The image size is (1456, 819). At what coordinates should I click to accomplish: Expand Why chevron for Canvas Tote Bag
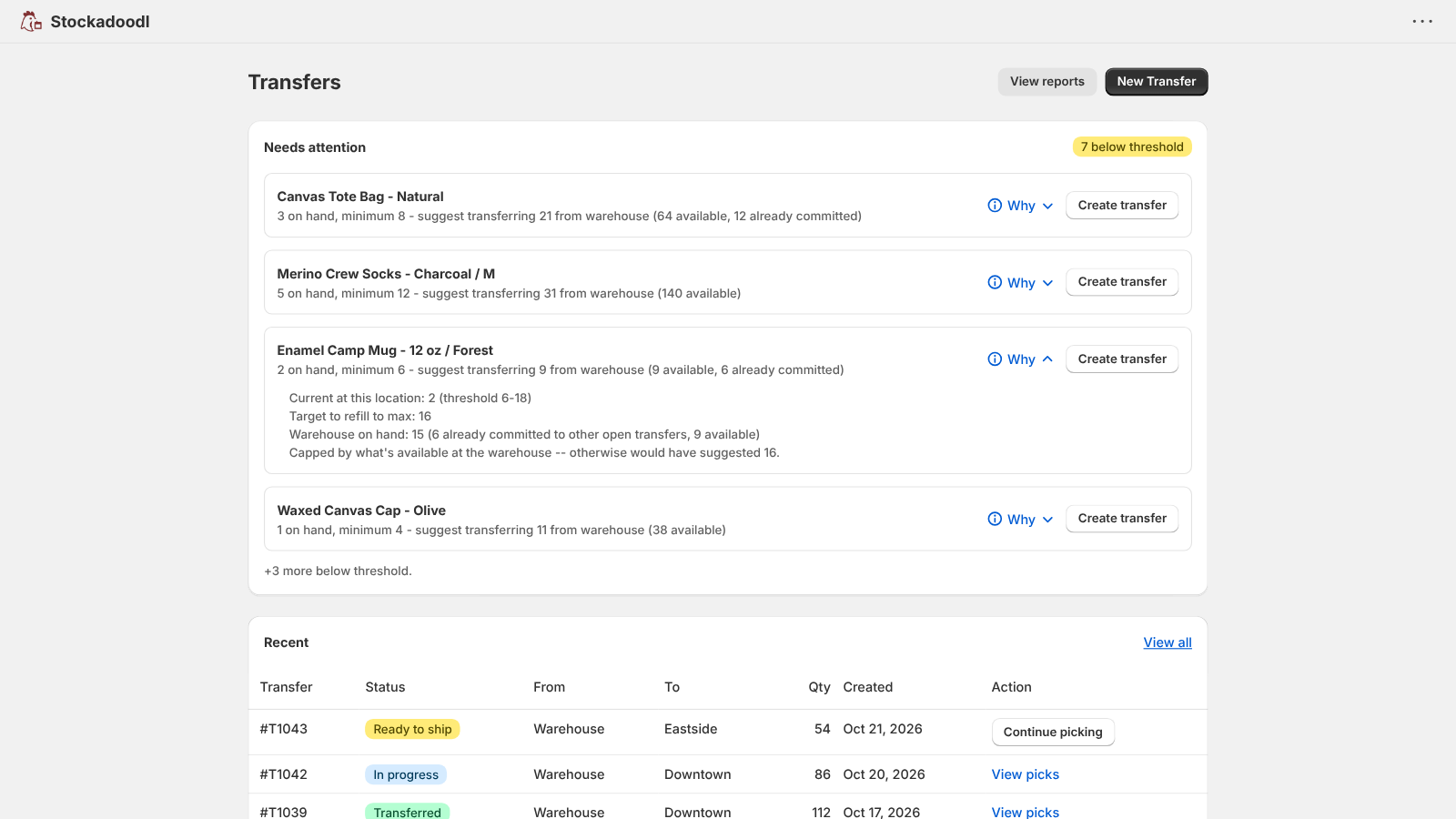[1047, 206]
